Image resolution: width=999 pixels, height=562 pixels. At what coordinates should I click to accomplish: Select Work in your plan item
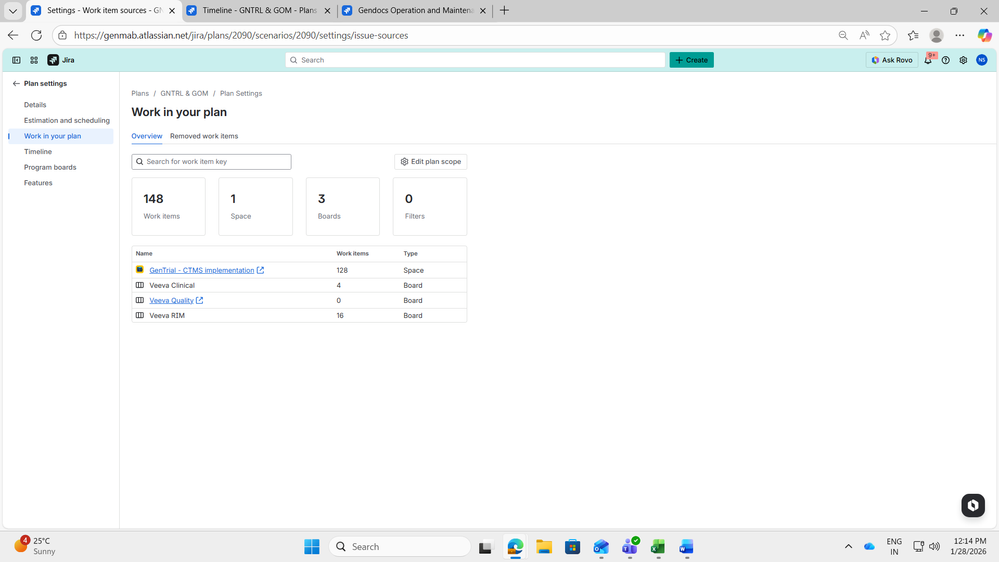coord(61,136)
